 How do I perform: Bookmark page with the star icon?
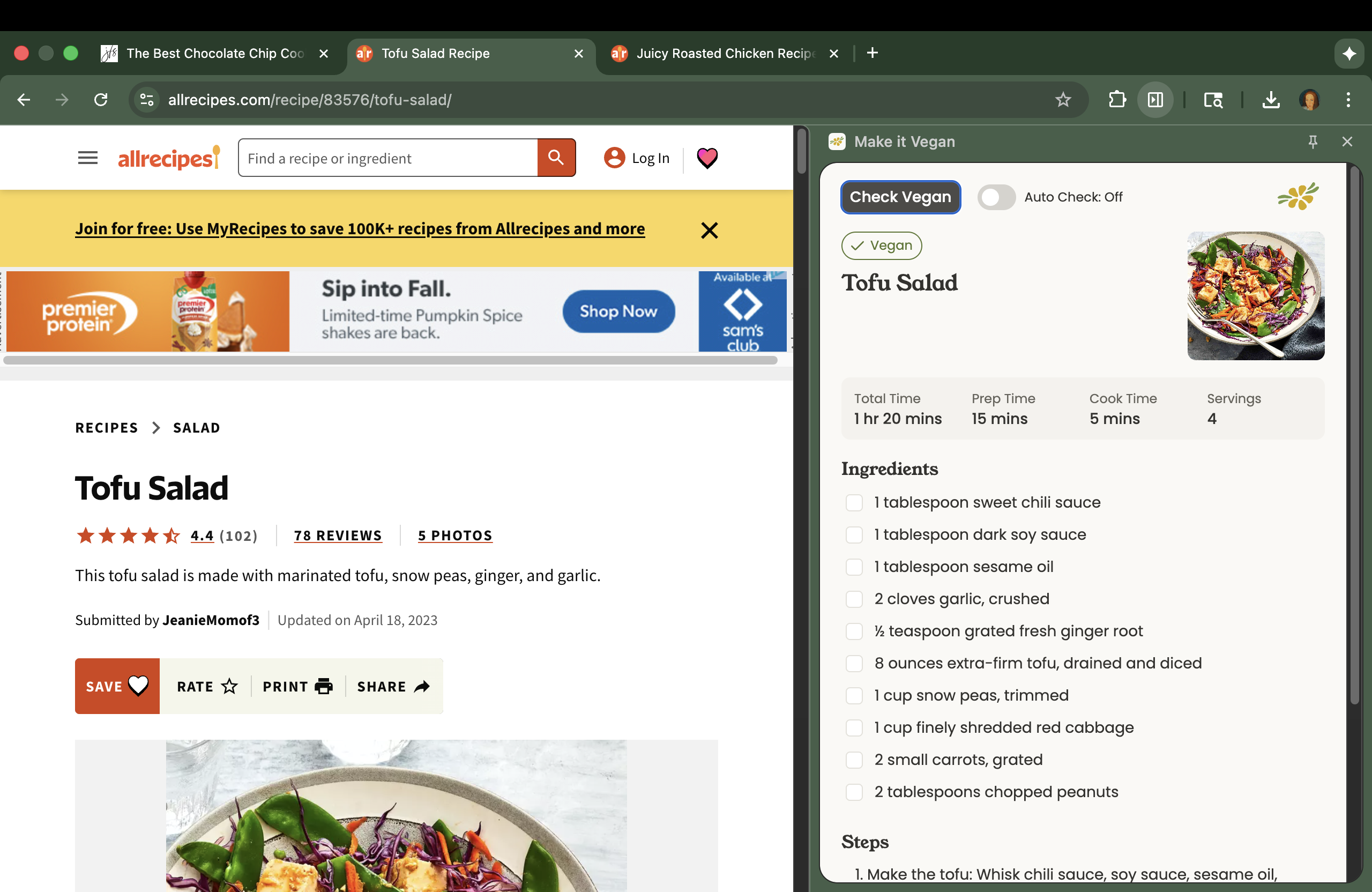pos(1062,100)
